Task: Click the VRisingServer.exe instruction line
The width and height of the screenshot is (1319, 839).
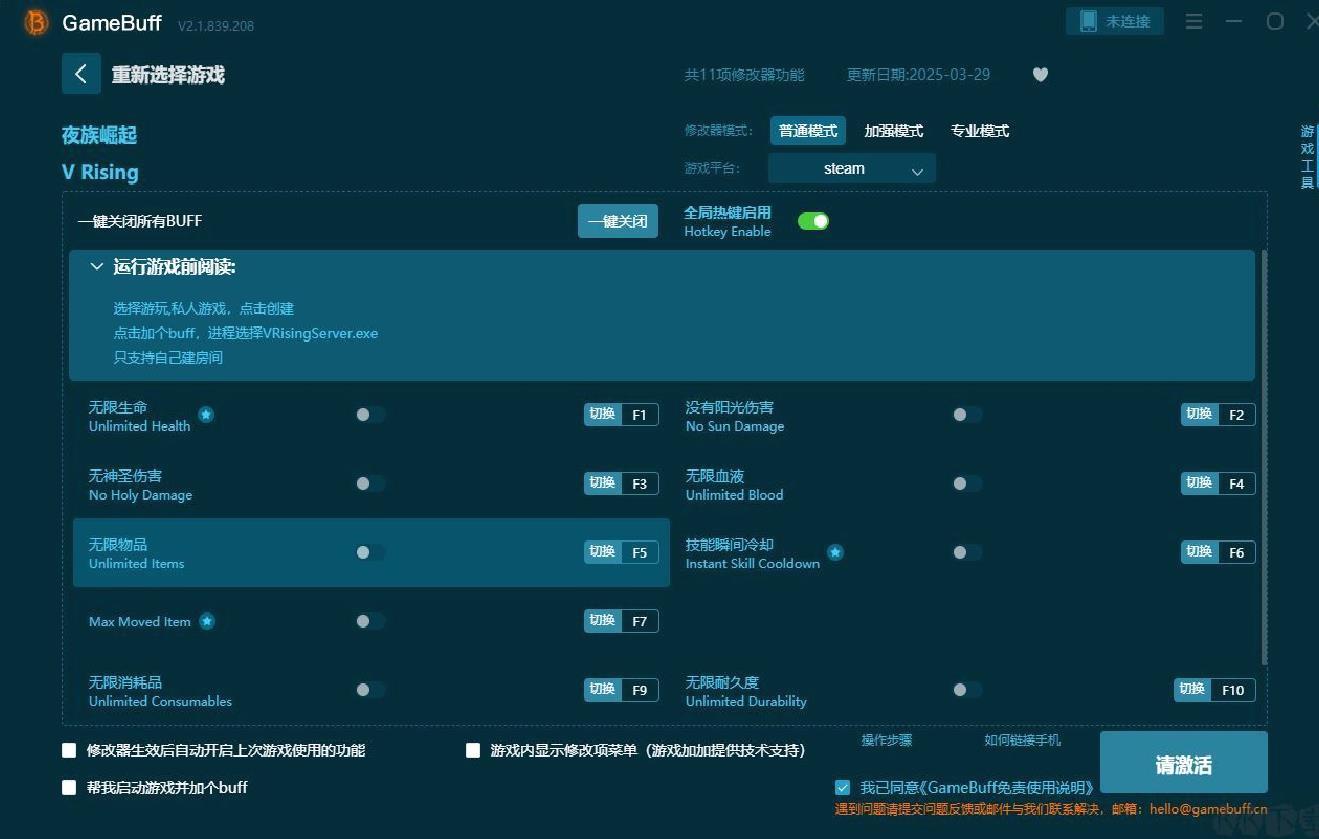Action: pos(246,333)
